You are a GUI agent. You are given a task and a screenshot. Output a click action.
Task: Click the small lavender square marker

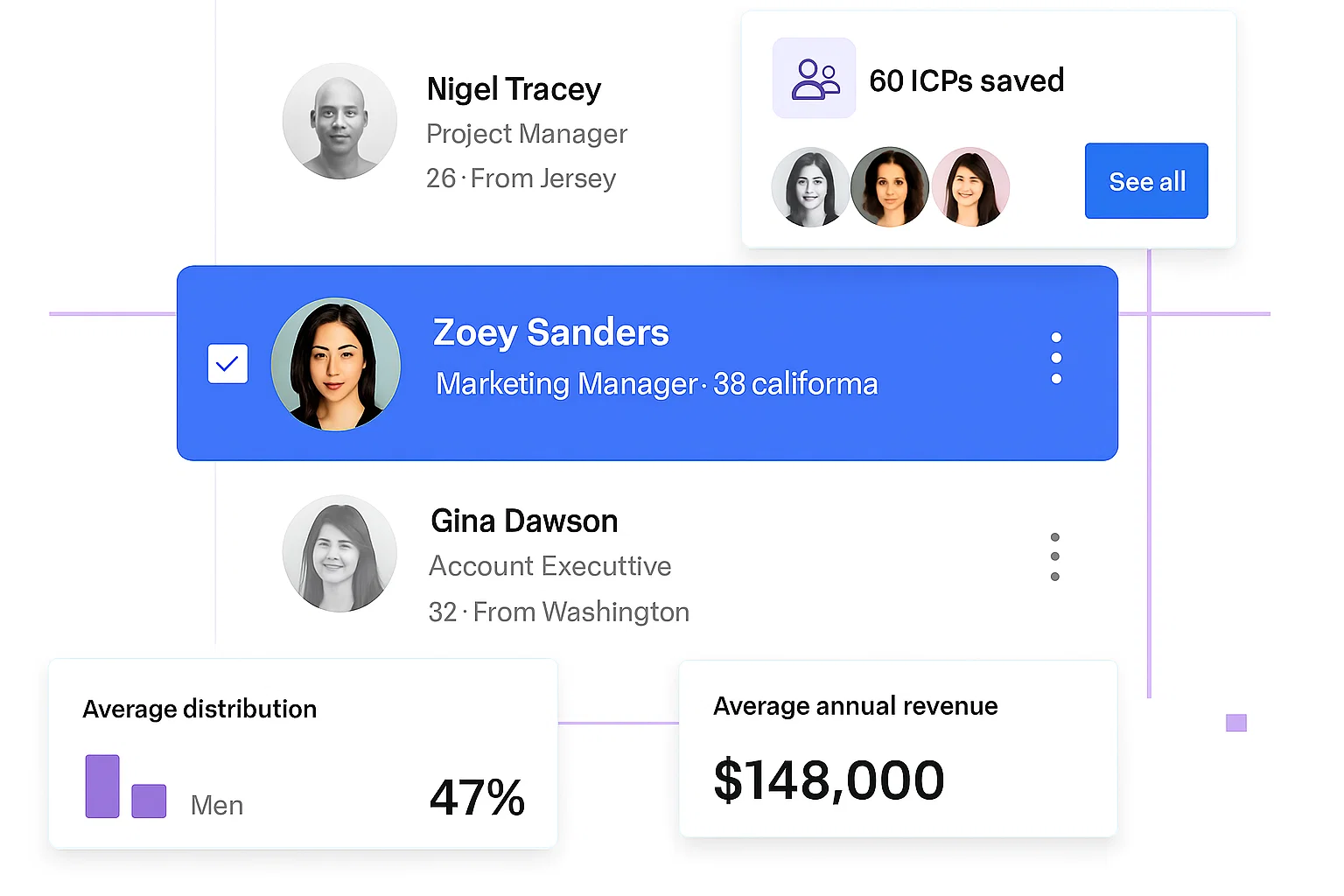(1236, 723)
